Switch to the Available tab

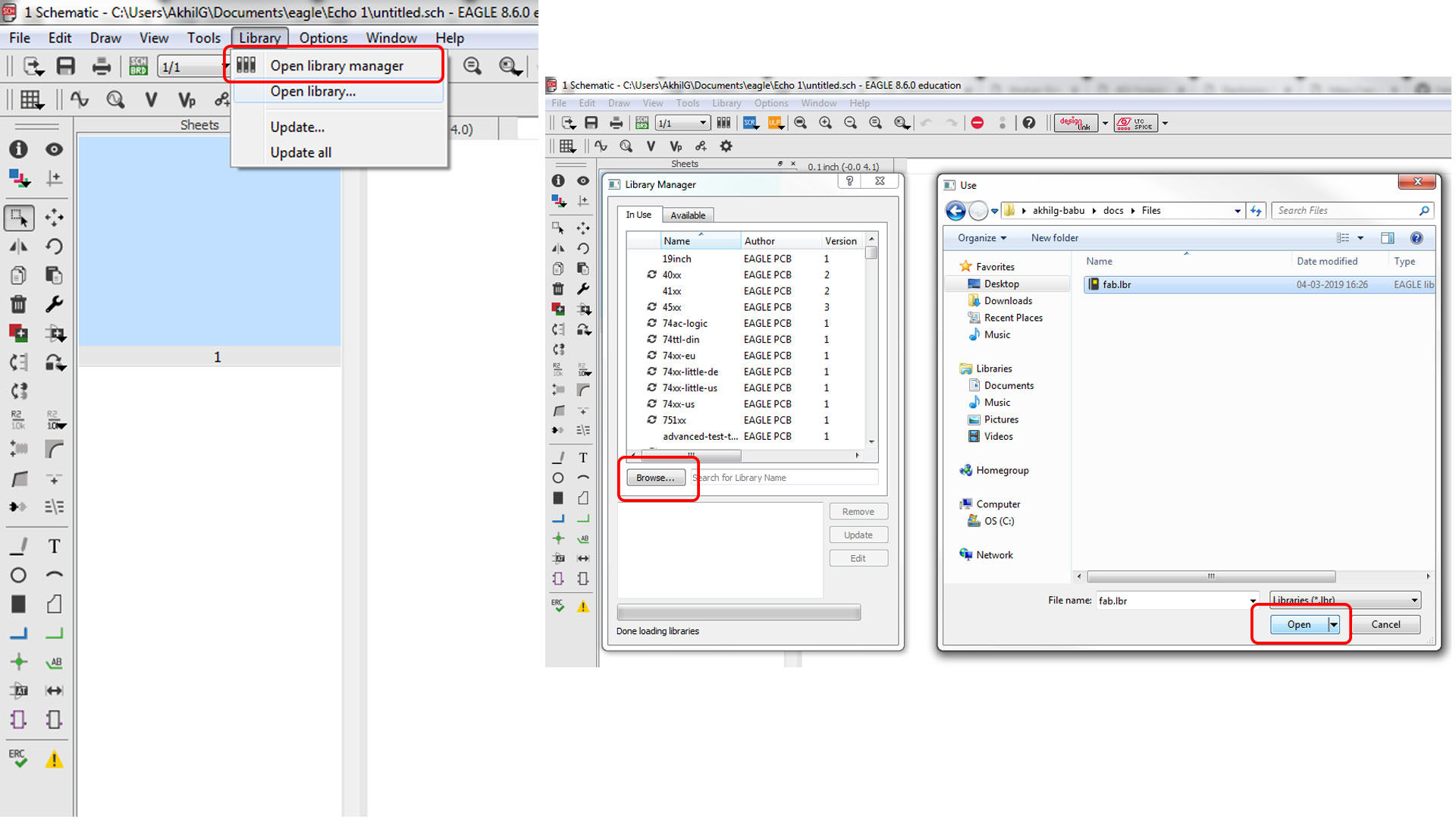(x=687, y=215)
